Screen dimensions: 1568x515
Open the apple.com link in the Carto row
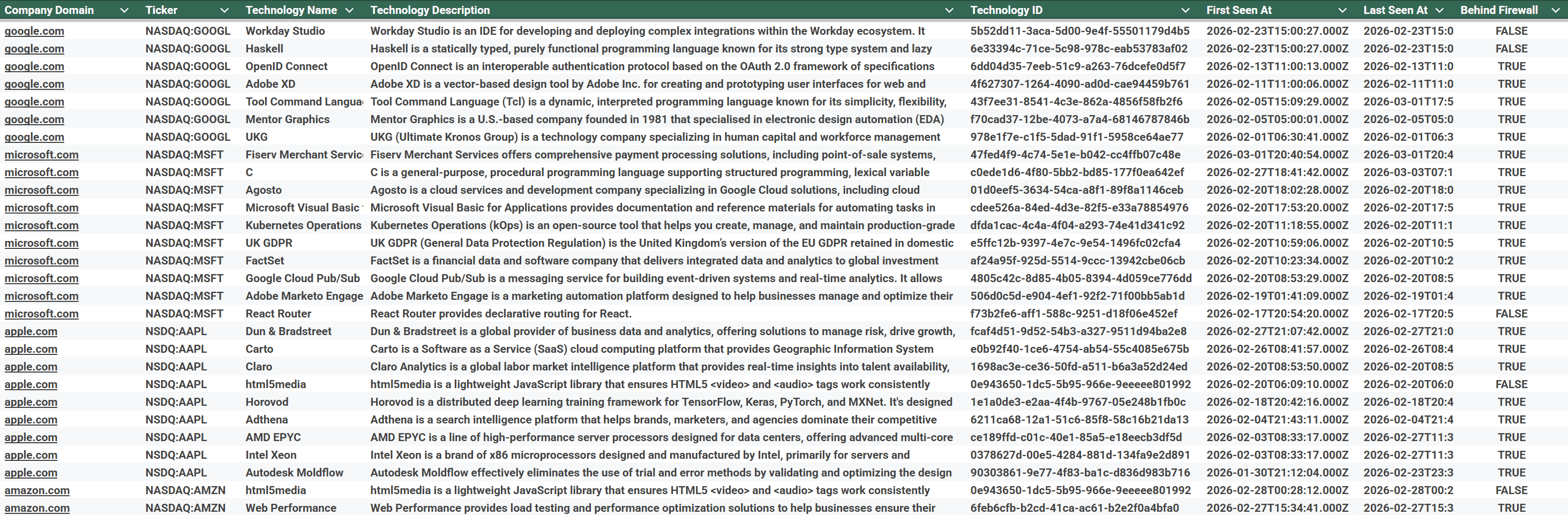[31, 349]
